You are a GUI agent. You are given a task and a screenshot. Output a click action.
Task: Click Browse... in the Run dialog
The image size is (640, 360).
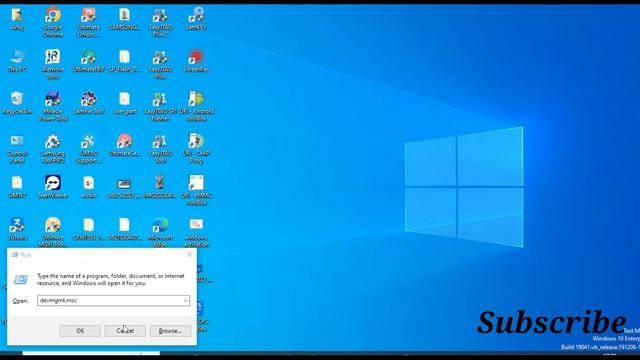pos(170,331)
